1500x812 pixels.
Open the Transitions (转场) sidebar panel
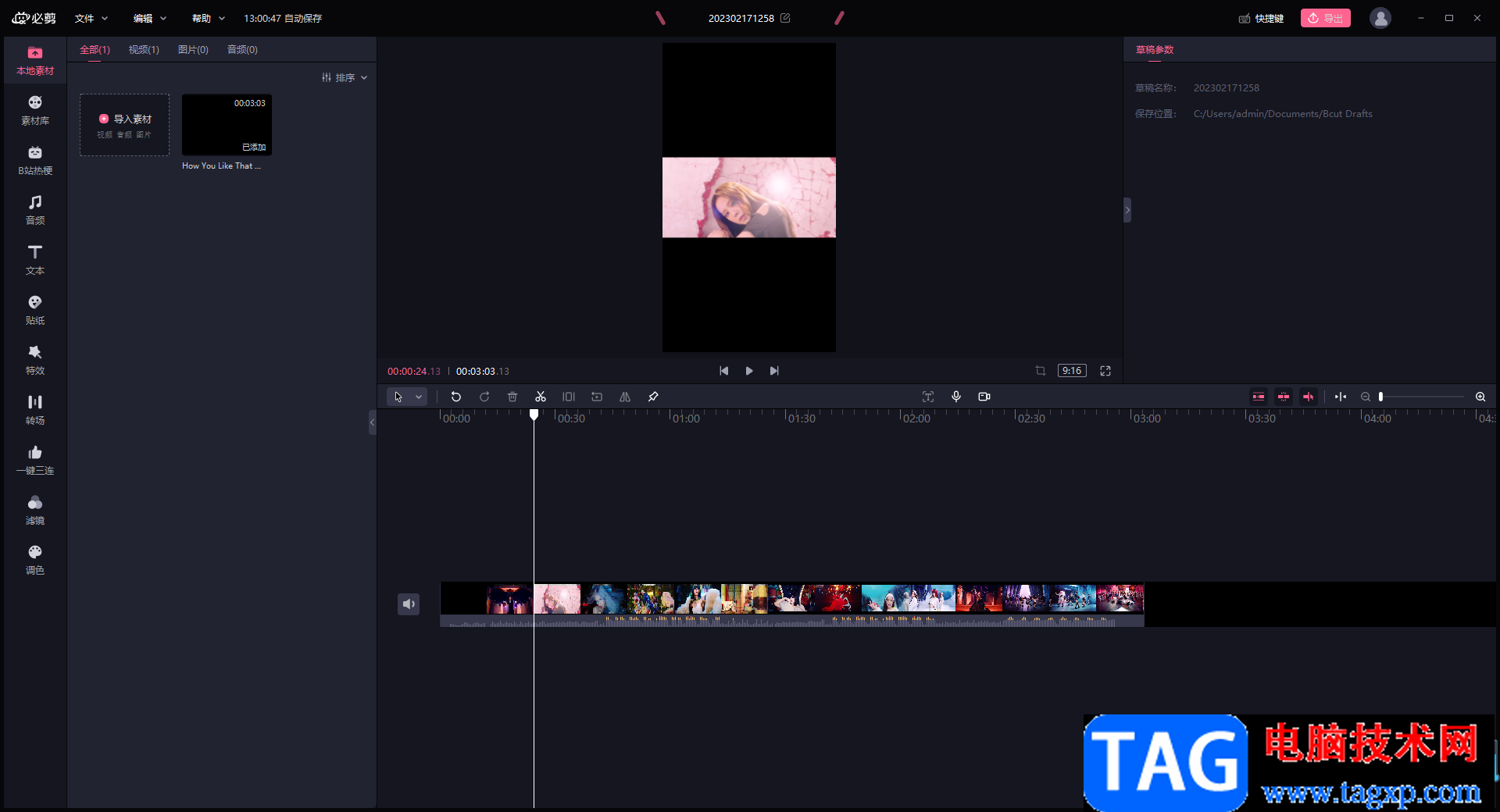(x=35, y=410)
